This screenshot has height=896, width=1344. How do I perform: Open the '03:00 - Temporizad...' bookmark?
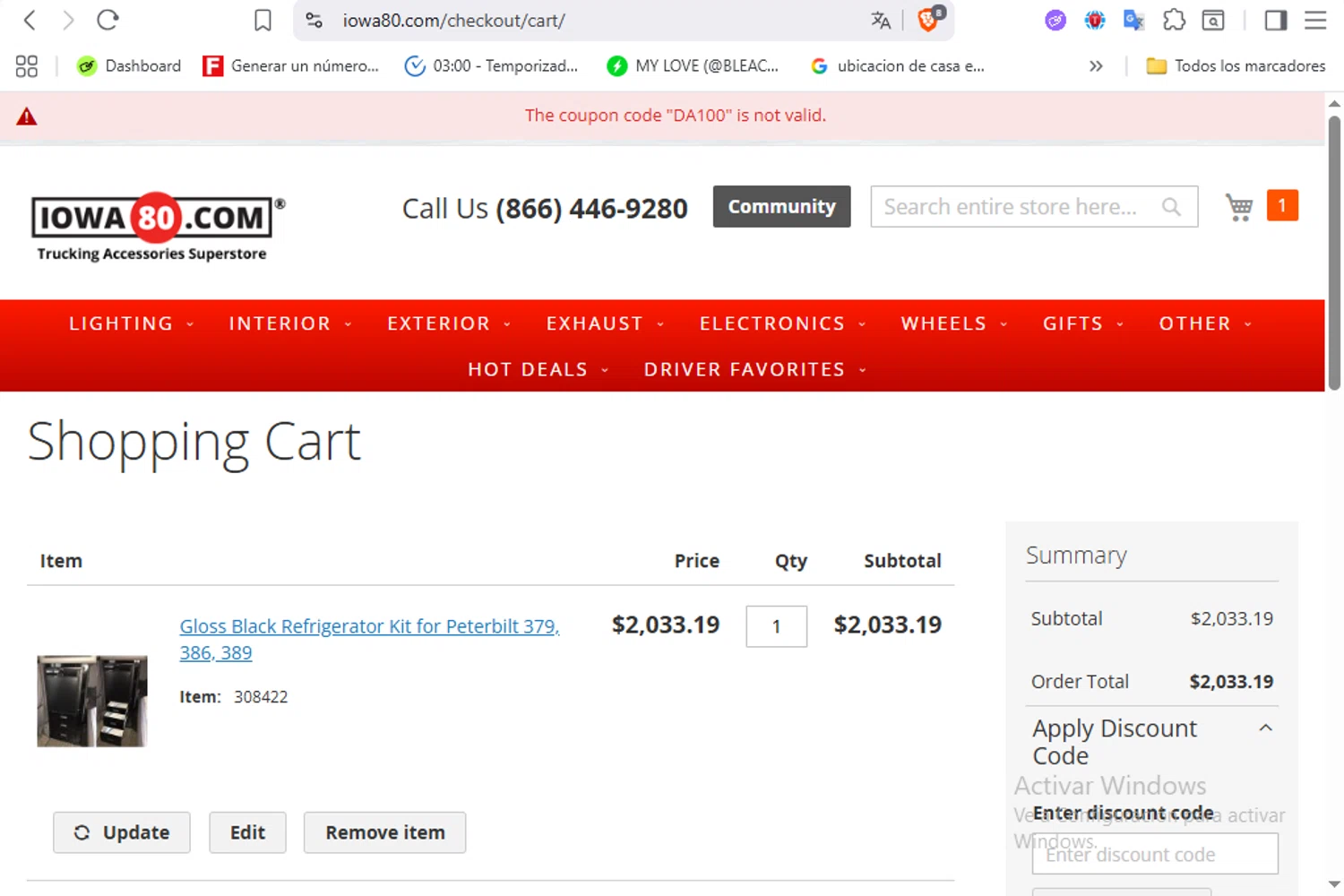coord(491,65)
